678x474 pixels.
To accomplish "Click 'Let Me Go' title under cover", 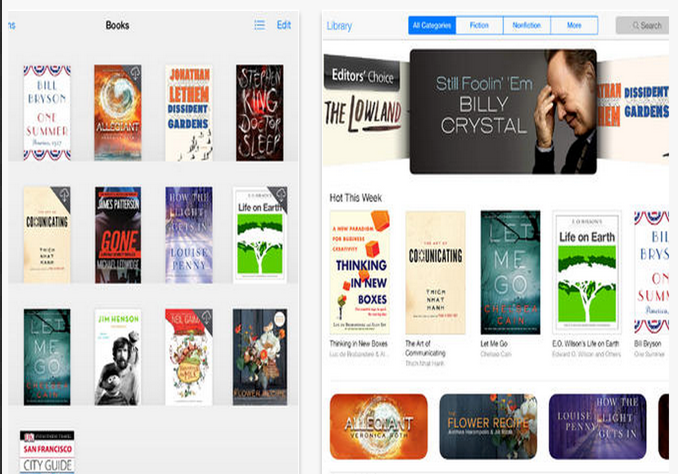I will pos(494,343).
